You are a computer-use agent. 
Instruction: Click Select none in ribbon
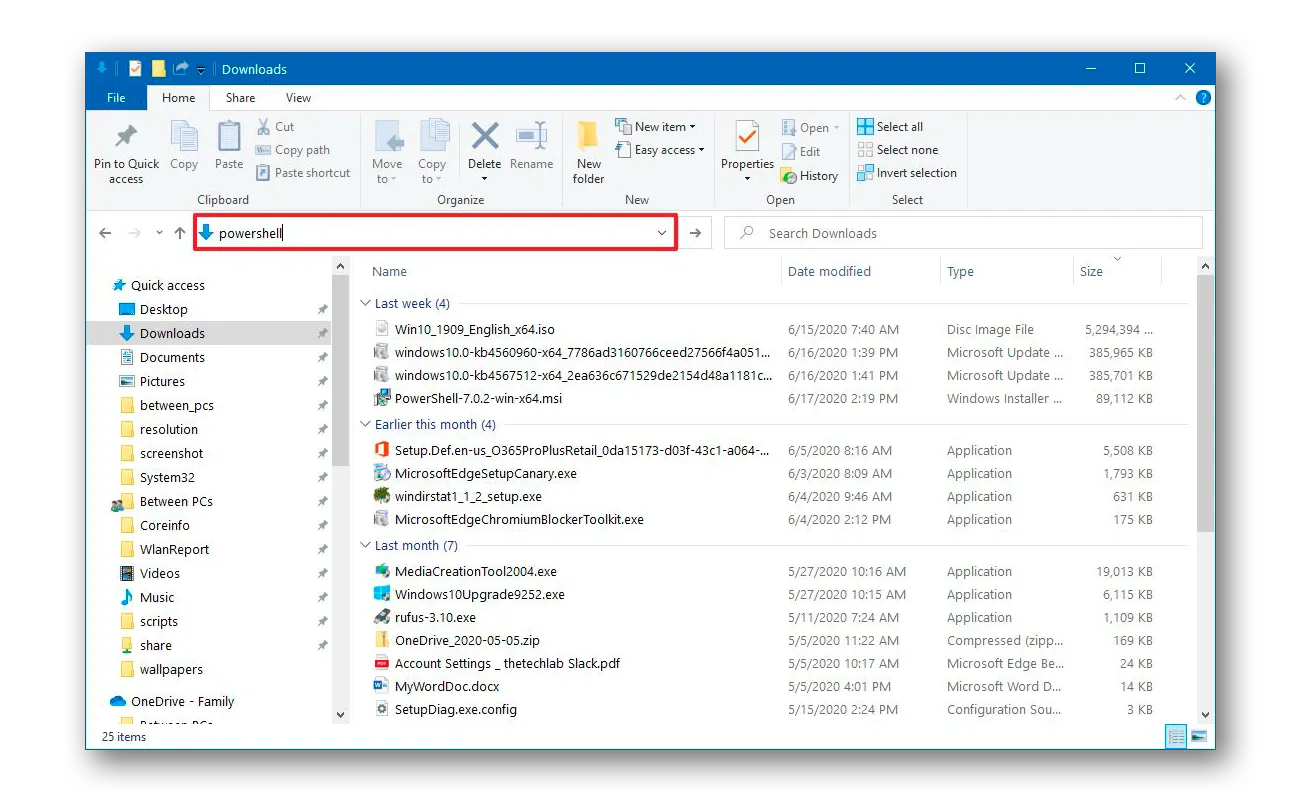pos(897,150)
